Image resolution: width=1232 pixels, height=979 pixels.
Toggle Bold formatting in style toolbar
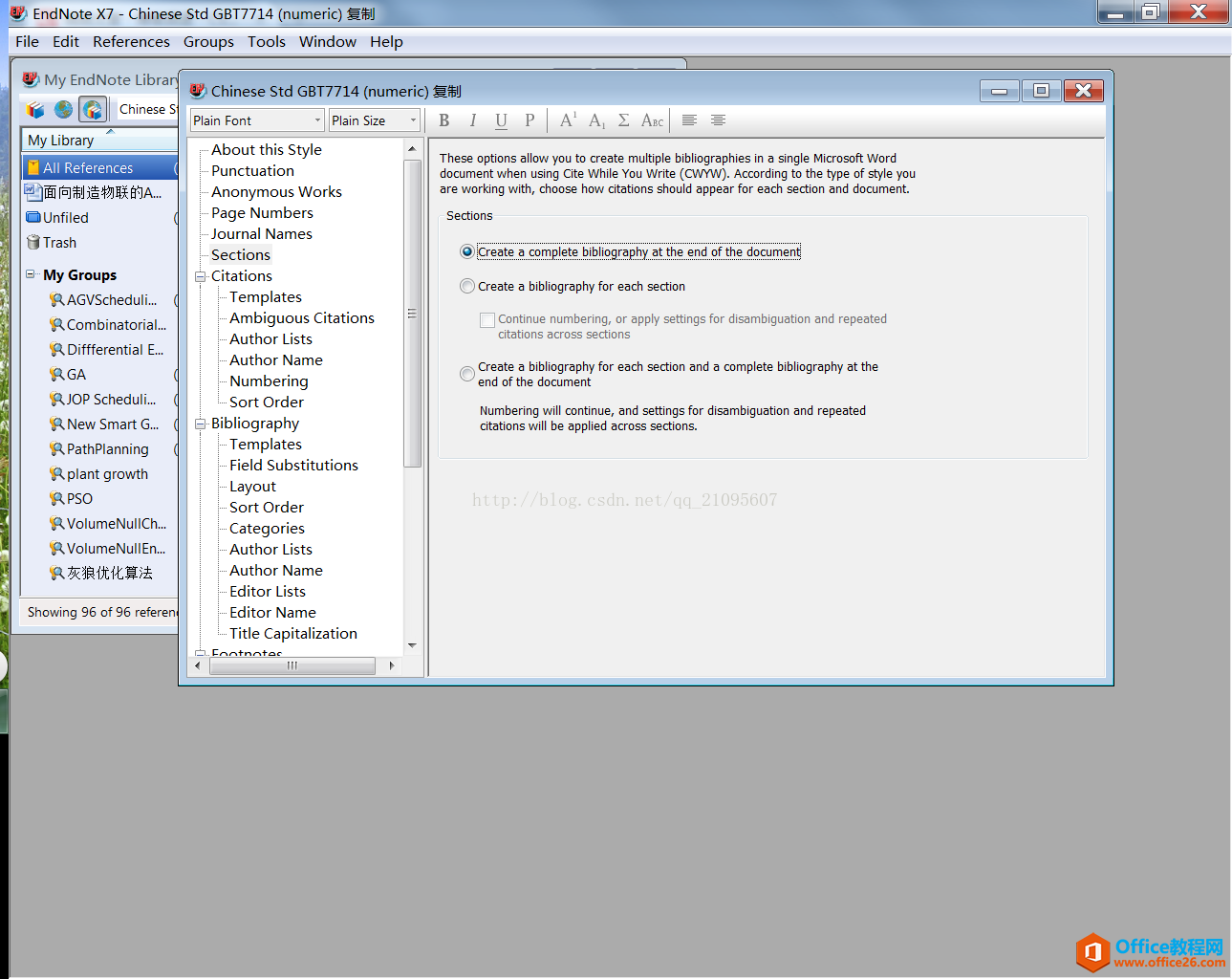(x=444, y=120)
